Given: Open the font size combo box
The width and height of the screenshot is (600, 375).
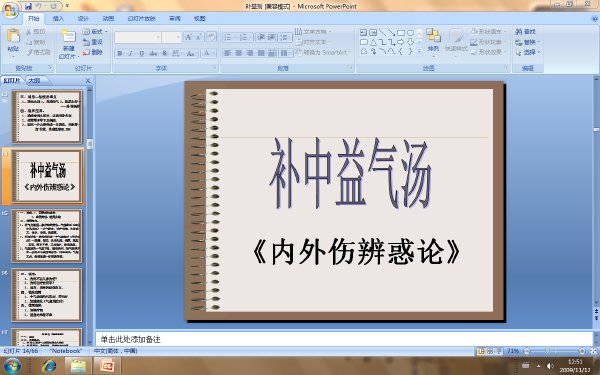Looking at the screenshot, I should (171, 37).
